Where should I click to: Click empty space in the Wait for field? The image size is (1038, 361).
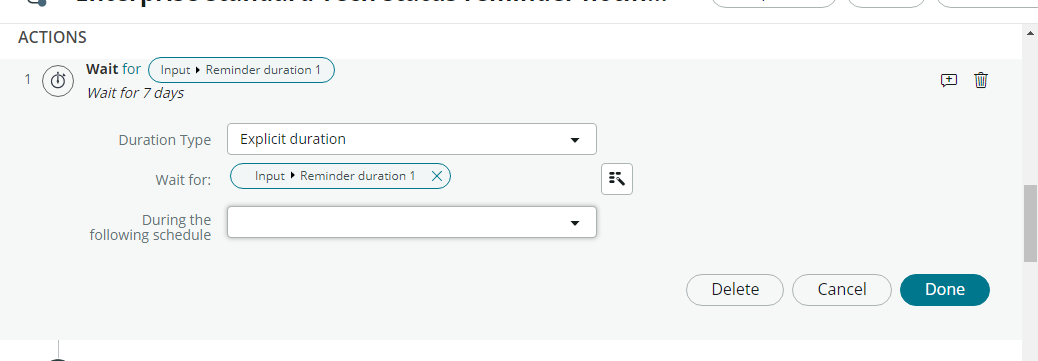[523, 176]
